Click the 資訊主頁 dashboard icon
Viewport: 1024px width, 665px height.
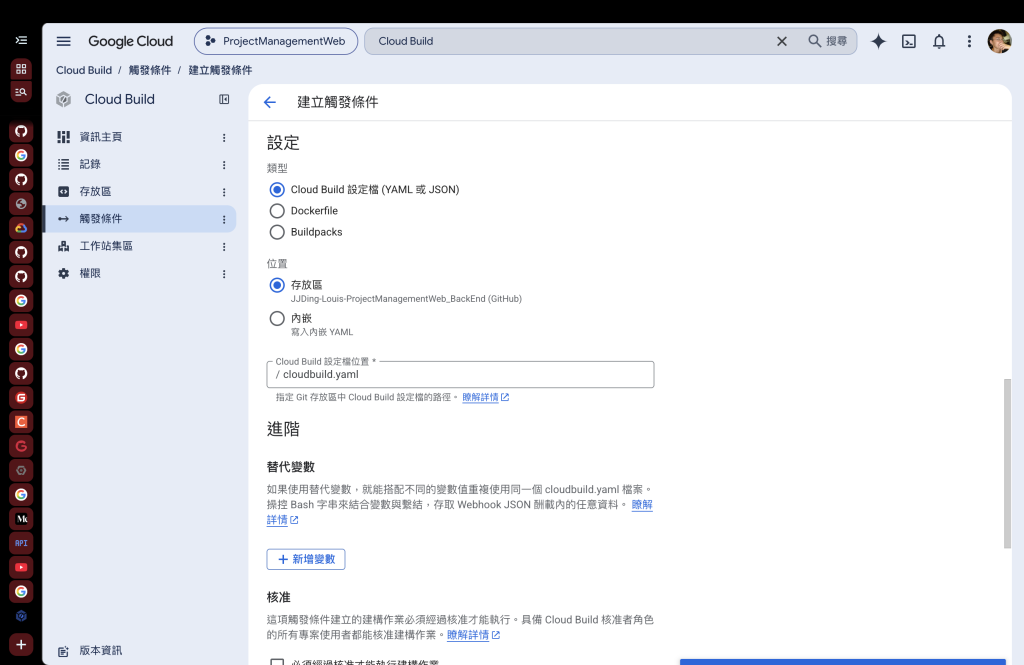pyautogui.click(x=63, y=137)
